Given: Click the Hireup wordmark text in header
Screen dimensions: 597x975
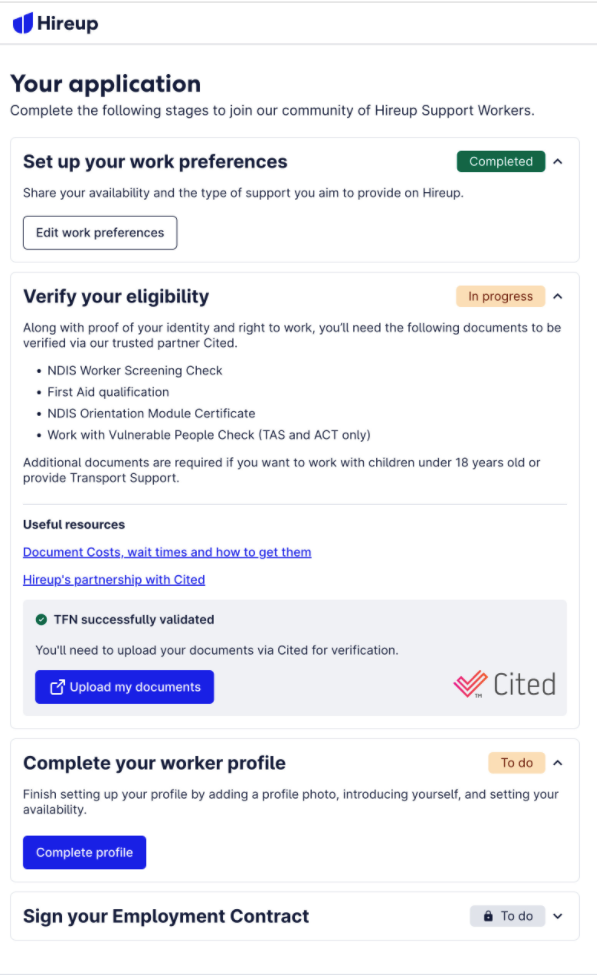Looking at the screenshot, I should [x=68, y=24].
